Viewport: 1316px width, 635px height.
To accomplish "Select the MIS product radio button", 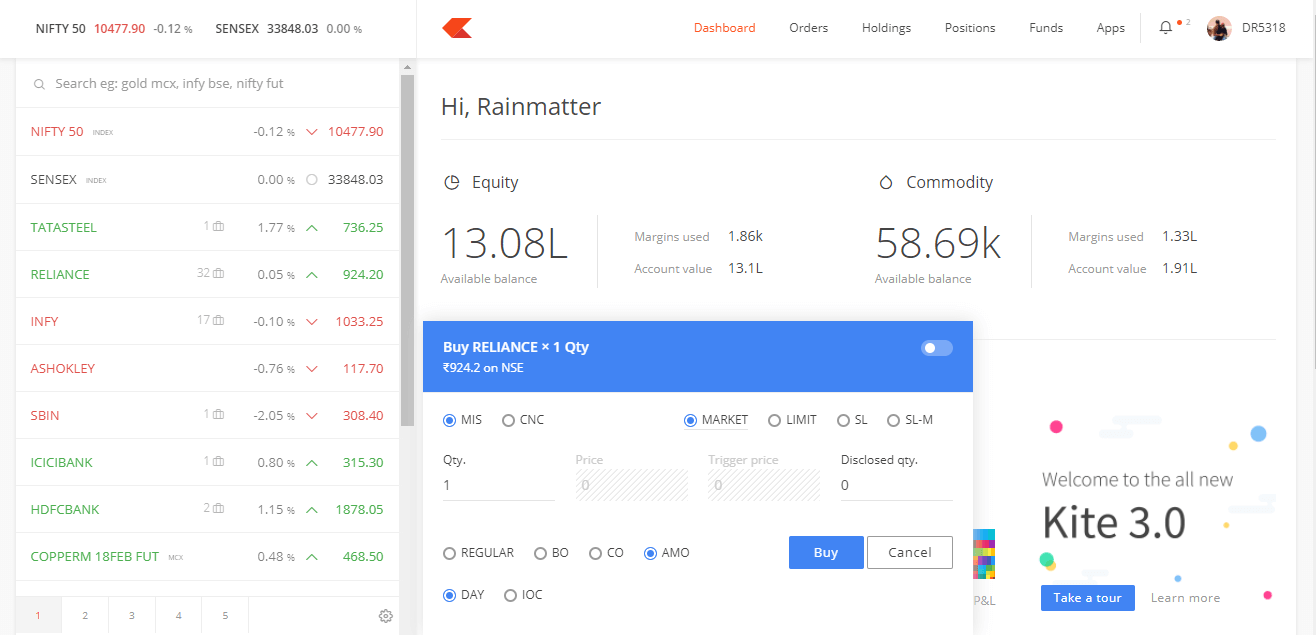I will pos(449,420).
